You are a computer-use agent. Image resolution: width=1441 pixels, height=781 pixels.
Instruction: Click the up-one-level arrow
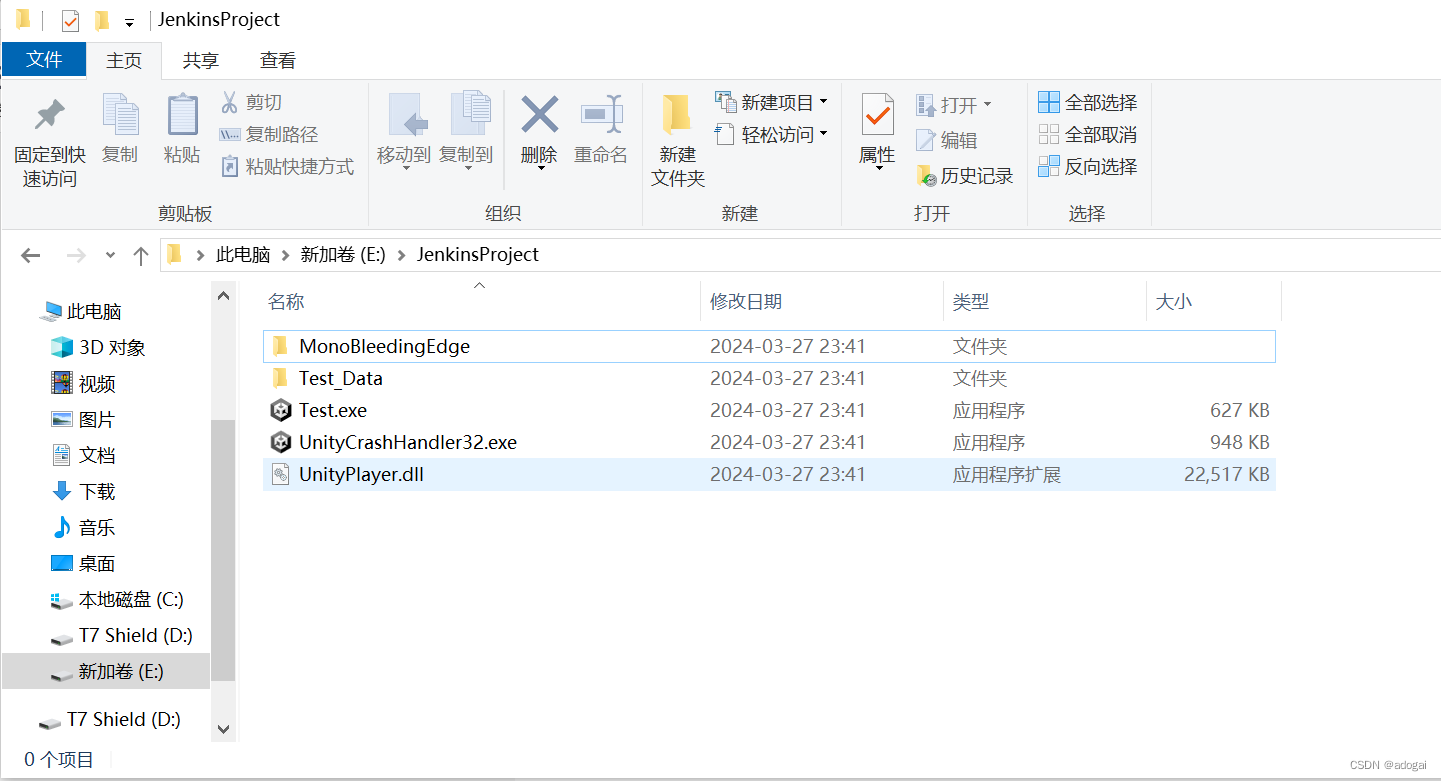point(141,255)
